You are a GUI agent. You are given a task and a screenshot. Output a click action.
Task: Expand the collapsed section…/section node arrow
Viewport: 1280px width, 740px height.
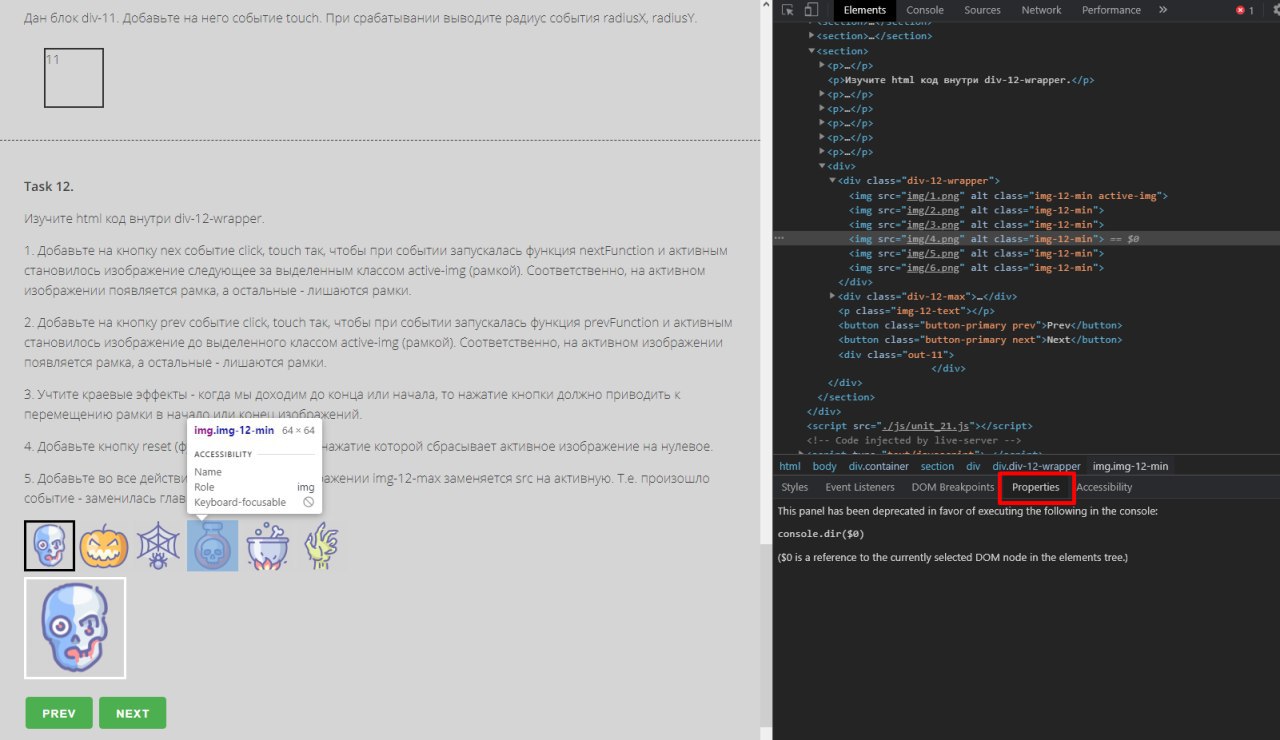tap(811, 36)
